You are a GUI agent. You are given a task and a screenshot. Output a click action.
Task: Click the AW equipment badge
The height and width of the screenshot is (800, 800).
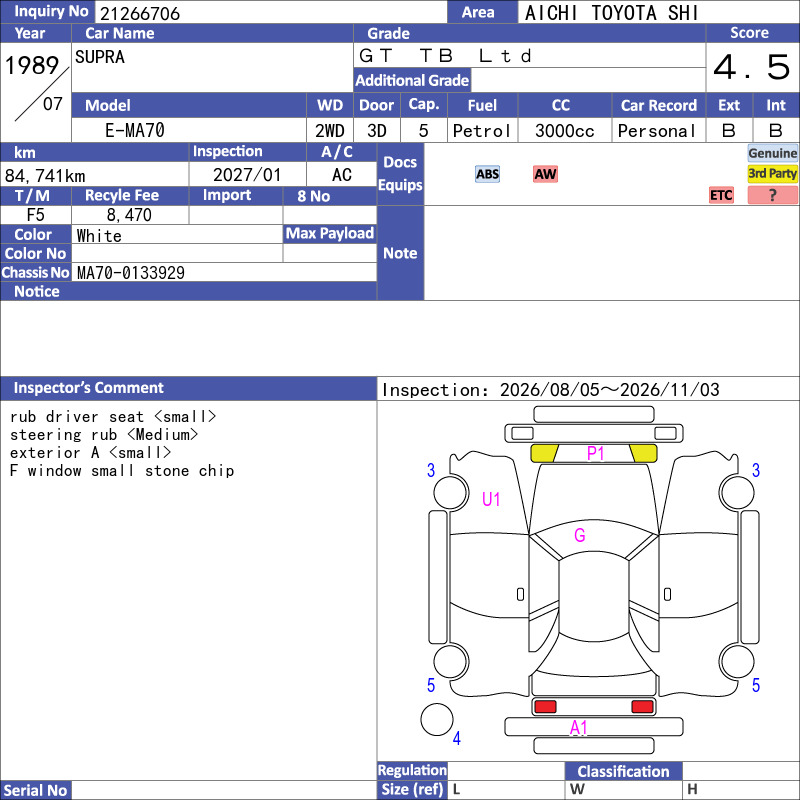[545, 174]
